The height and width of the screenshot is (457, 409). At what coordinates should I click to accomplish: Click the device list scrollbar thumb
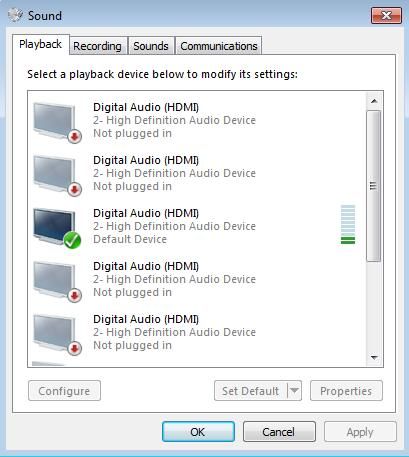pos(374,186)
